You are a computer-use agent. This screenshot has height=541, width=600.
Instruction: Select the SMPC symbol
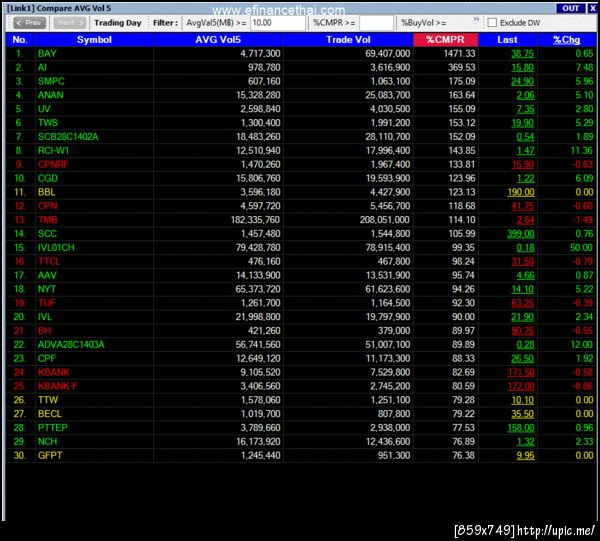tap(51, 81)
